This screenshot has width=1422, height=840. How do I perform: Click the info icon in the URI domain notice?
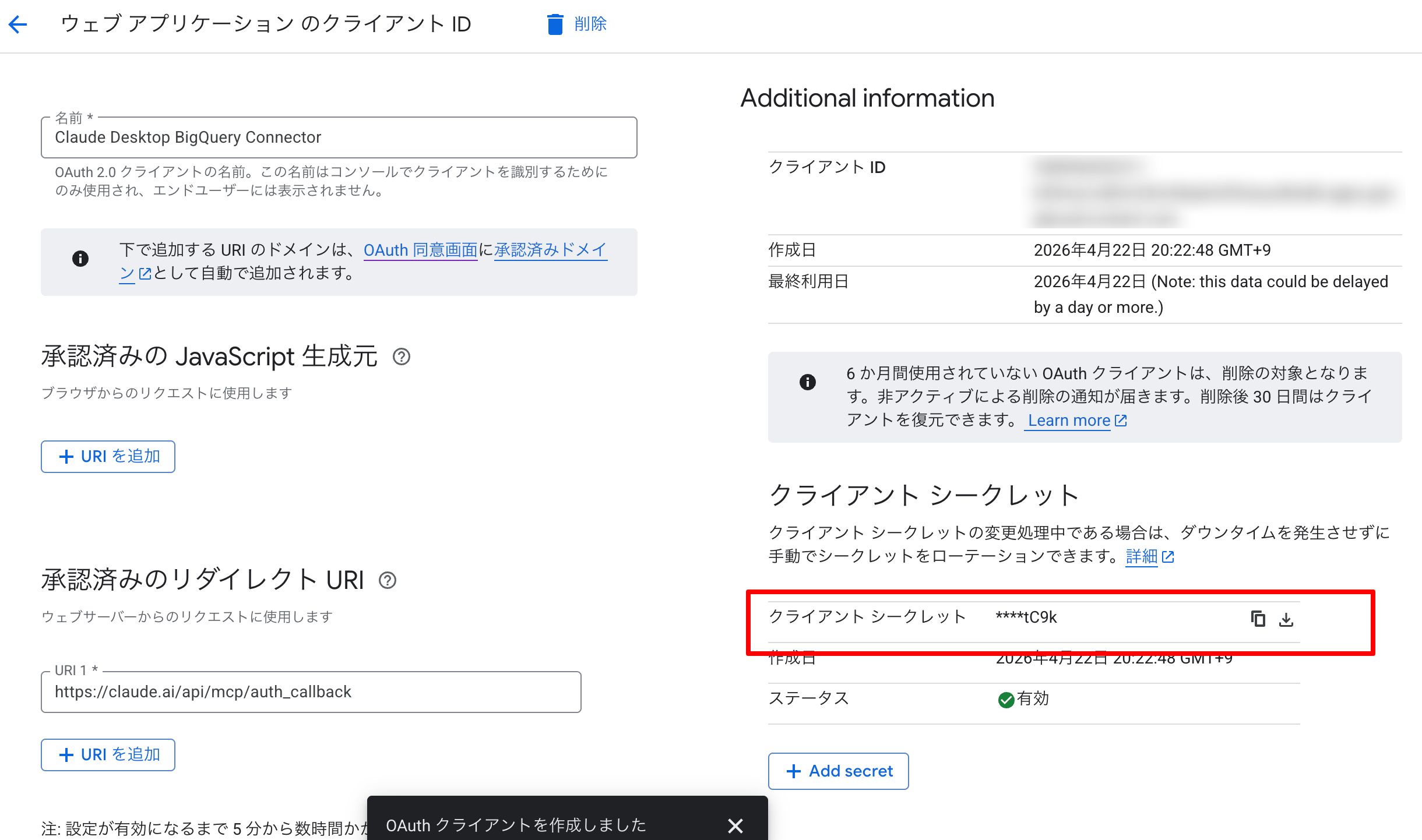(81, 259)
